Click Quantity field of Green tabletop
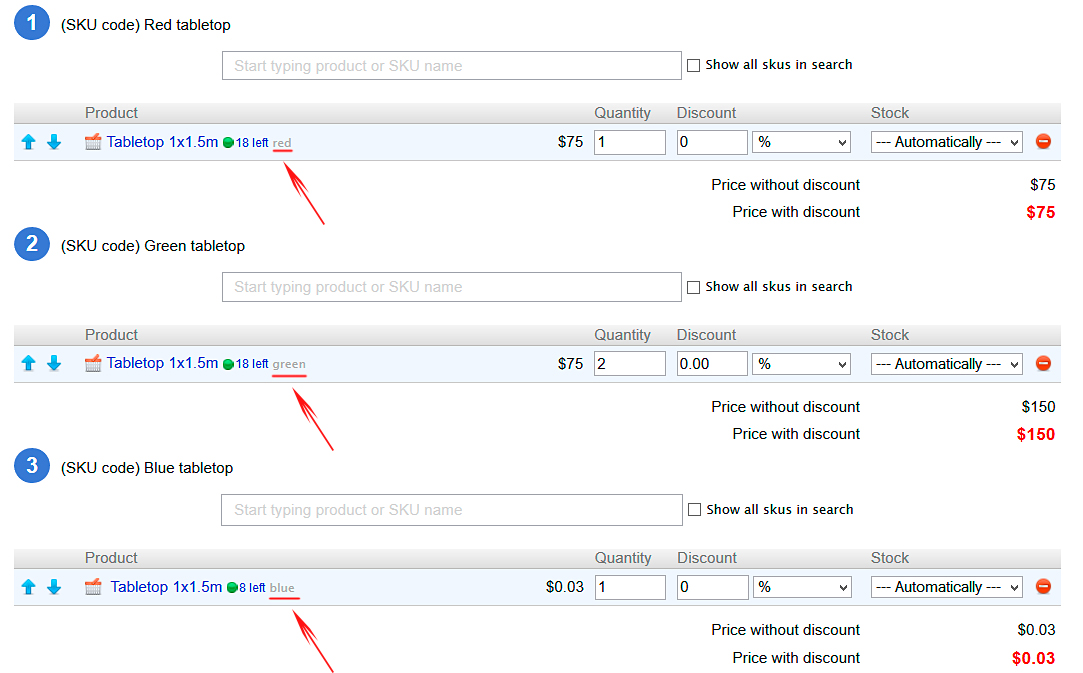This screenshot has height=673, width=1083. (x=630, y=364)
